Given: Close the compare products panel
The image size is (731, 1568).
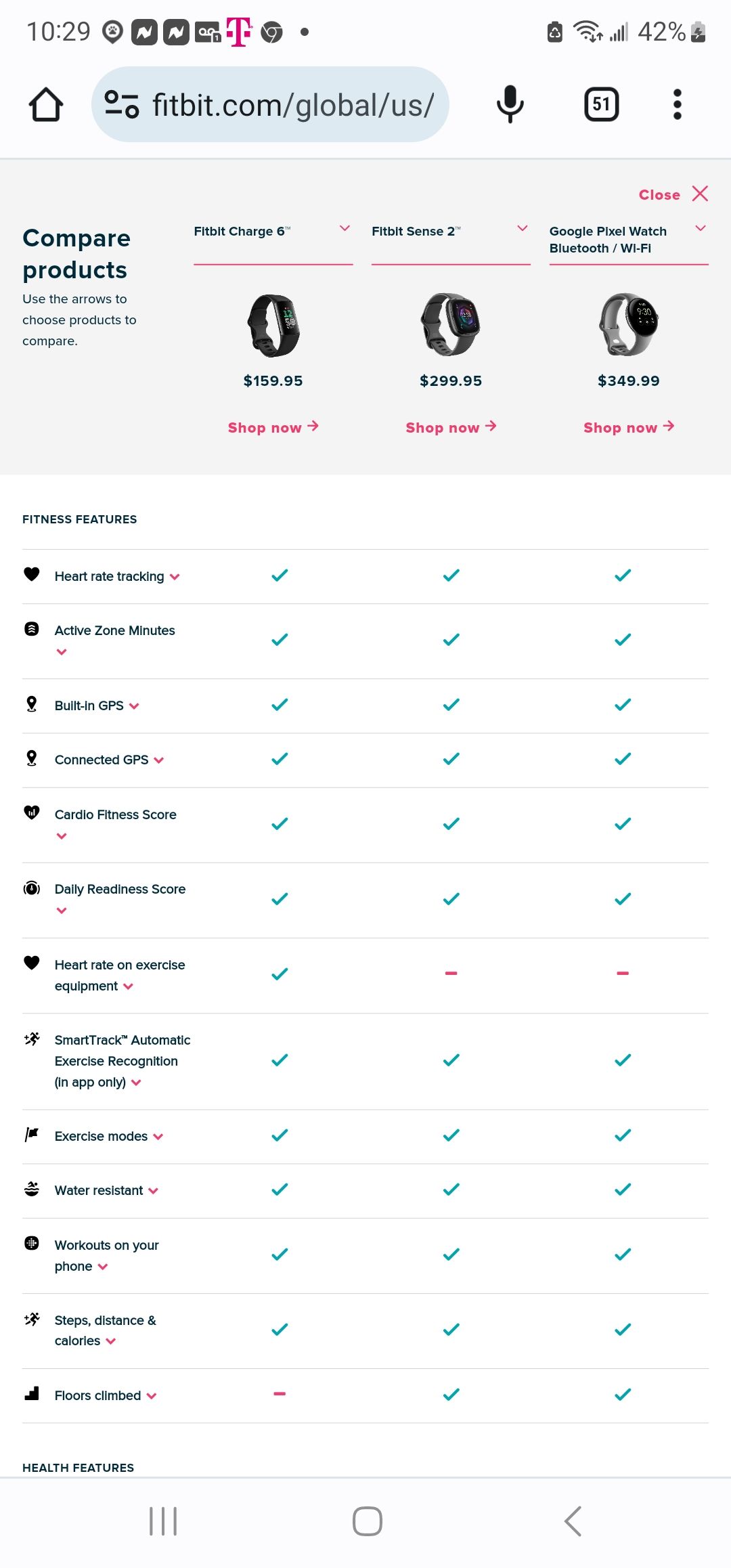Looking at the screenshot, I should point(673,194).
